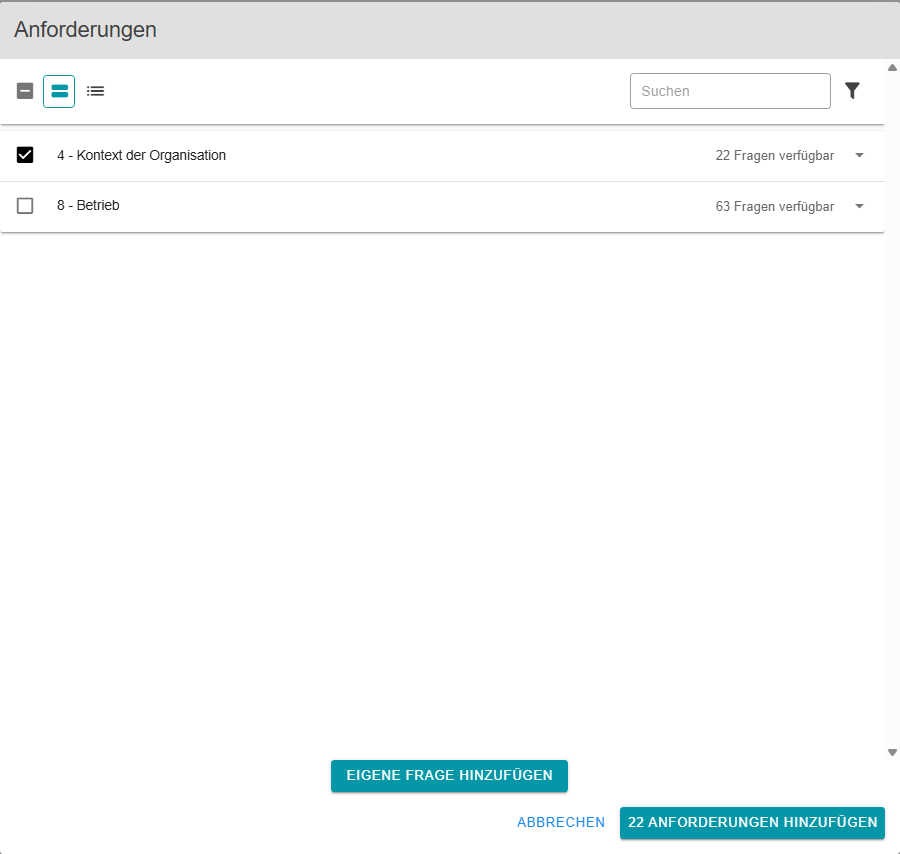Cancel with the Abbrechen link
The image size is (900, 854).
560,822
